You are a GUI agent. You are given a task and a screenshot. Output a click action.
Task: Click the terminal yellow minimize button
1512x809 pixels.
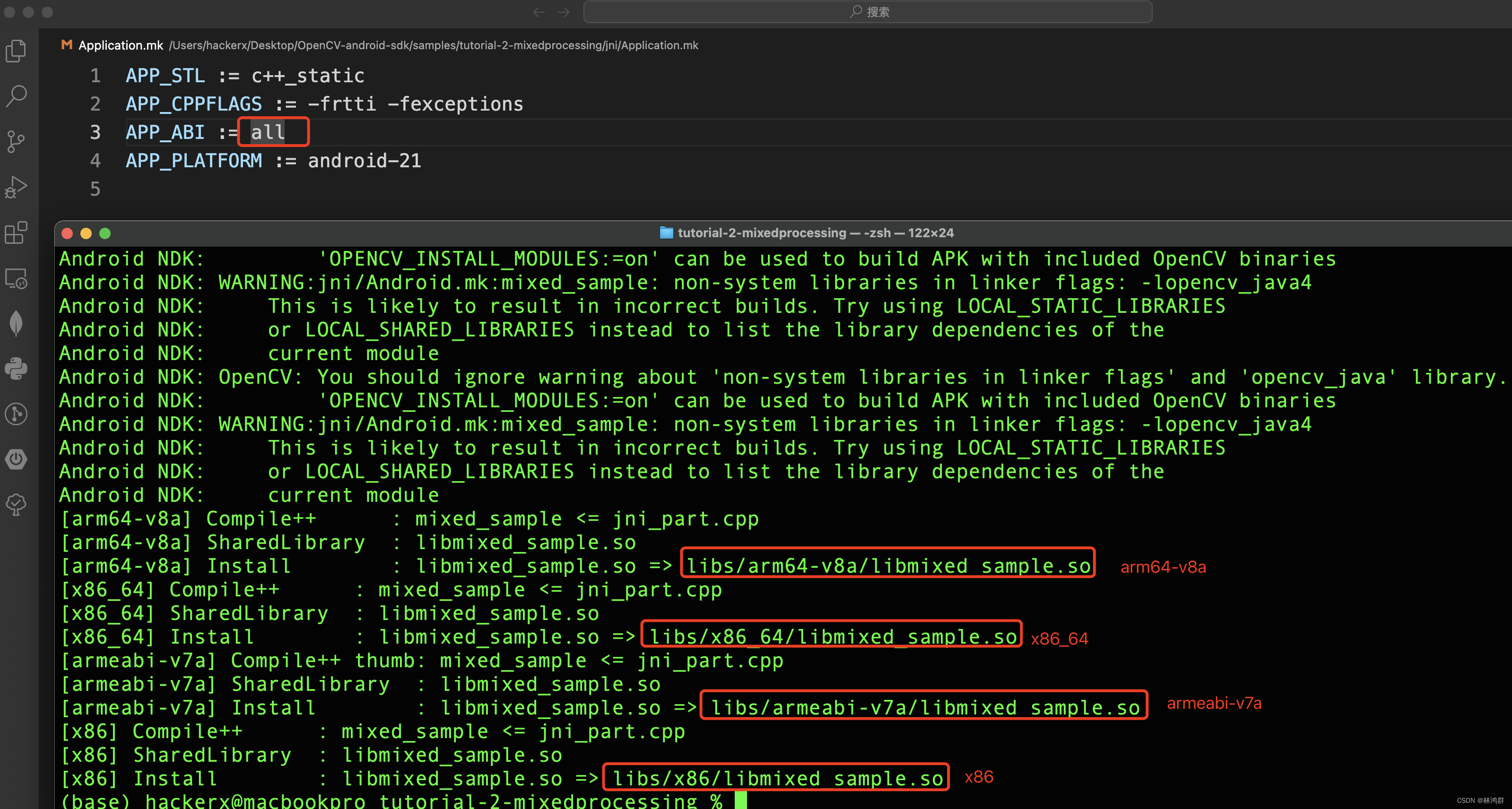coord(86,233)
